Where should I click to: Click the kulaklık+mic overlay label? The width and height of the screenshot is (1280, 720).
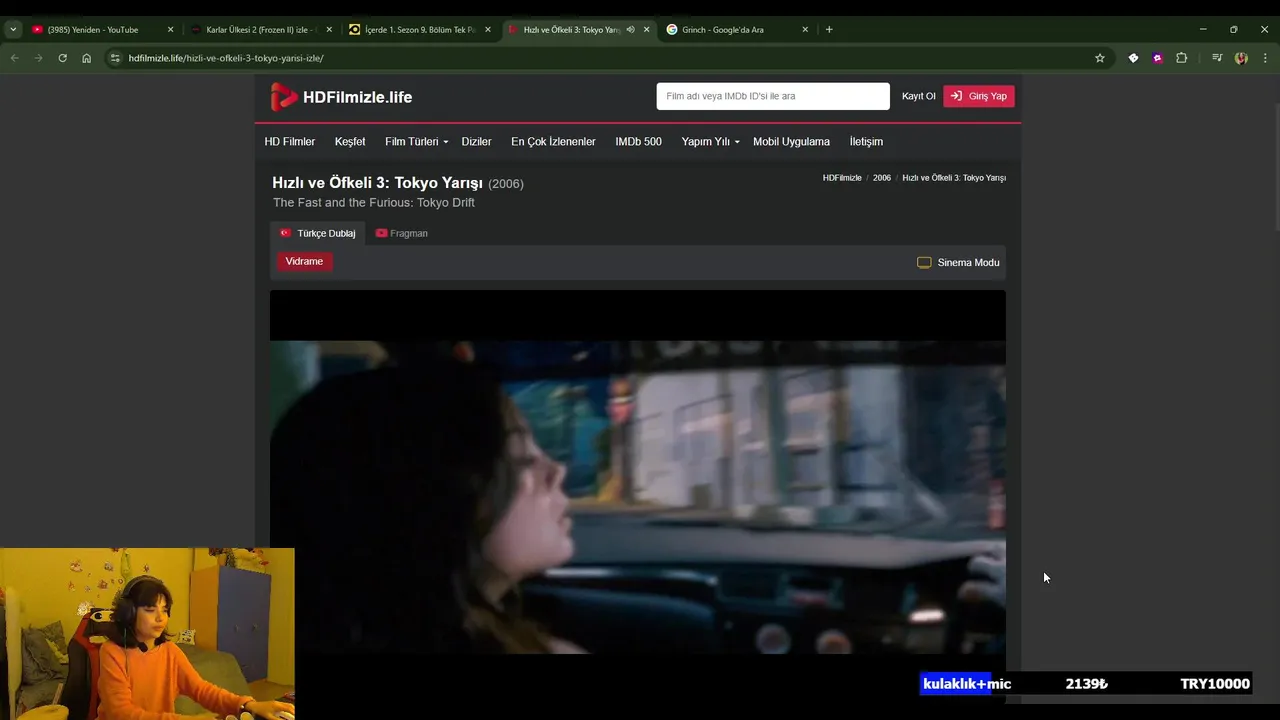click(x=966, y=684)
